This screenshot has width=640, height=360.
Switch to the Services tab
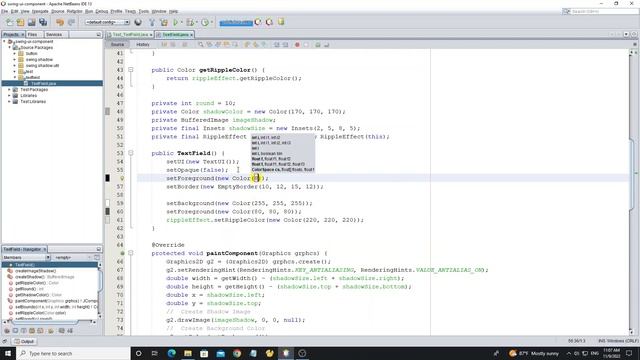pos(54,35)
